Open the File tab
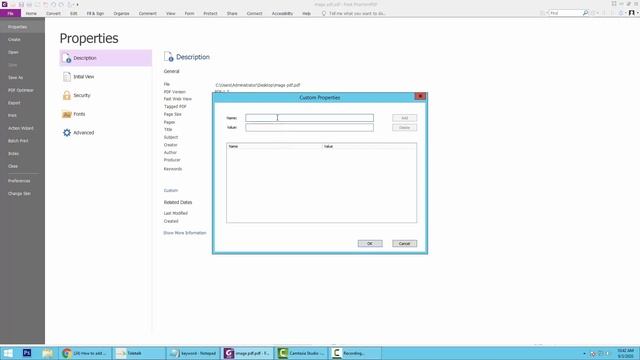The image size is (640, 360). pos(10,13)
